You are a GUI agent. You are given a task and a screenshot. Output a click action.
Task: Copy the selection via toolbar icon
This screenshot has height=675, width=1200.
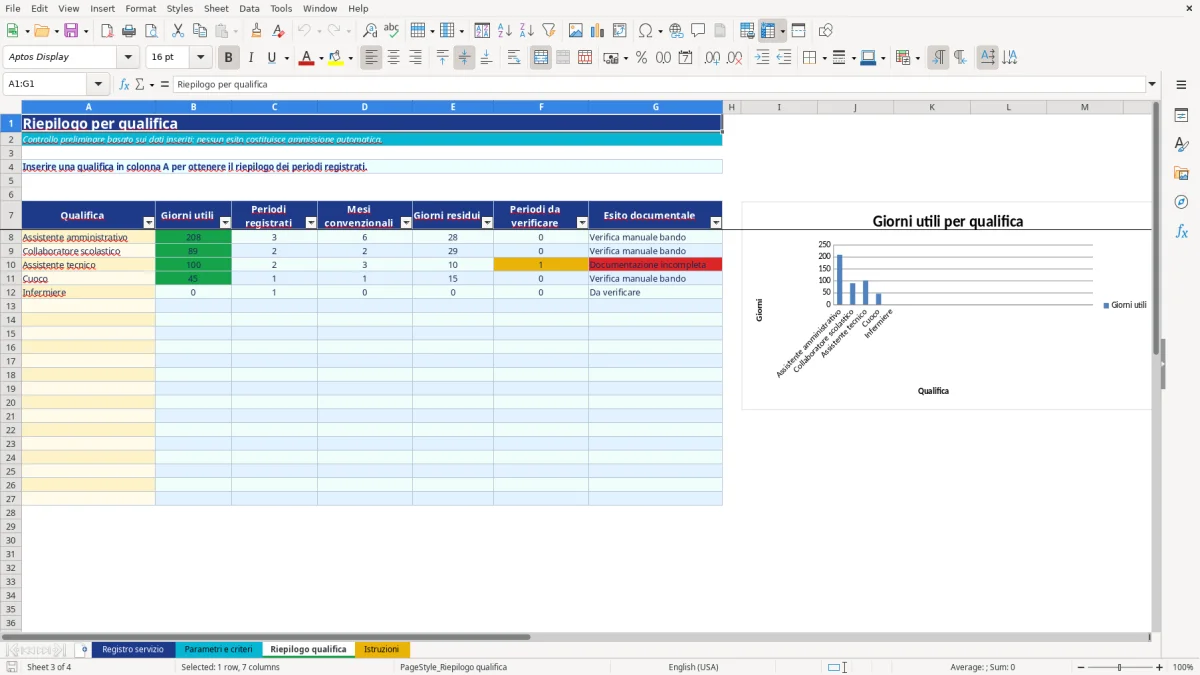click(200, 31)
